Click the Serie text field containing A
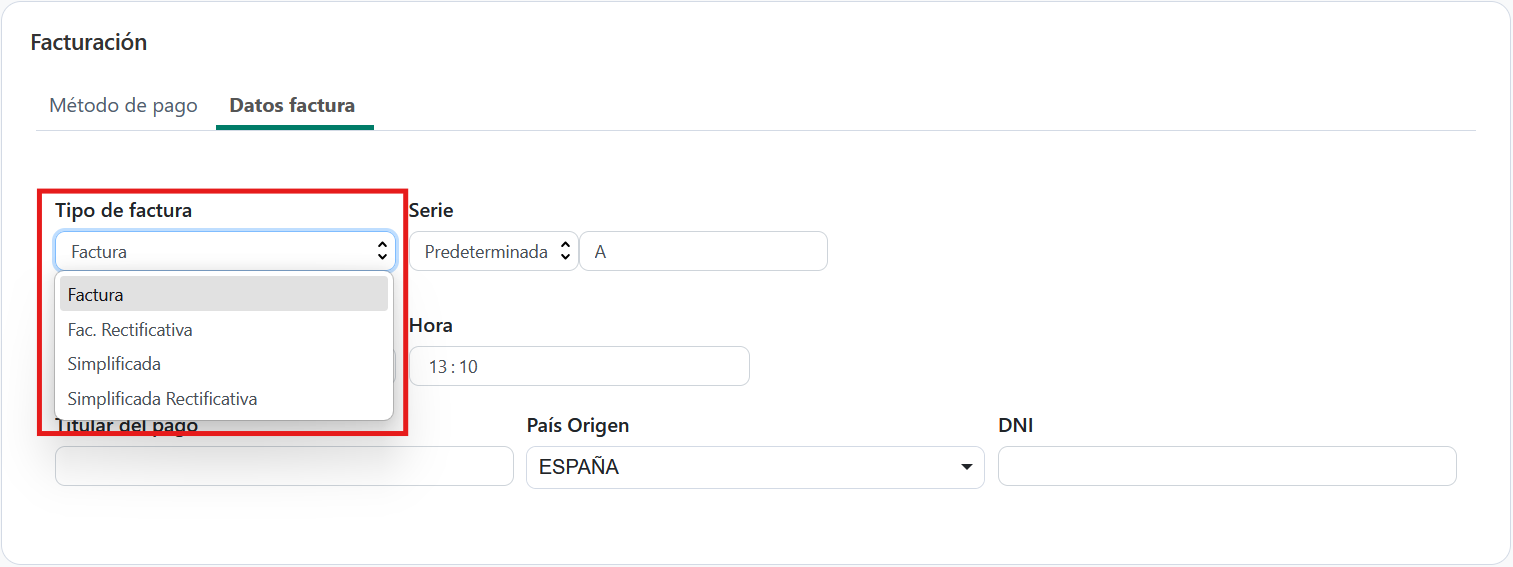 point(702,252)
